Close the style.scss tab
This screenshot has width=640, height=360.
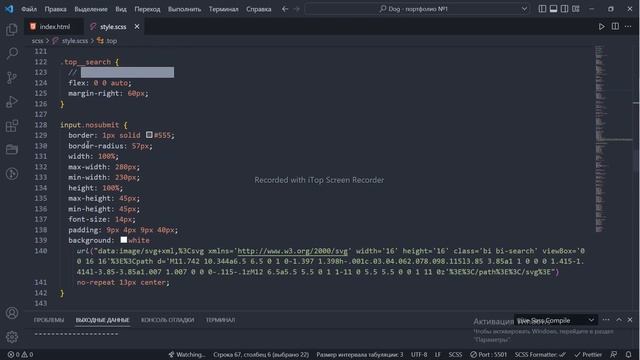coord(137,27)
